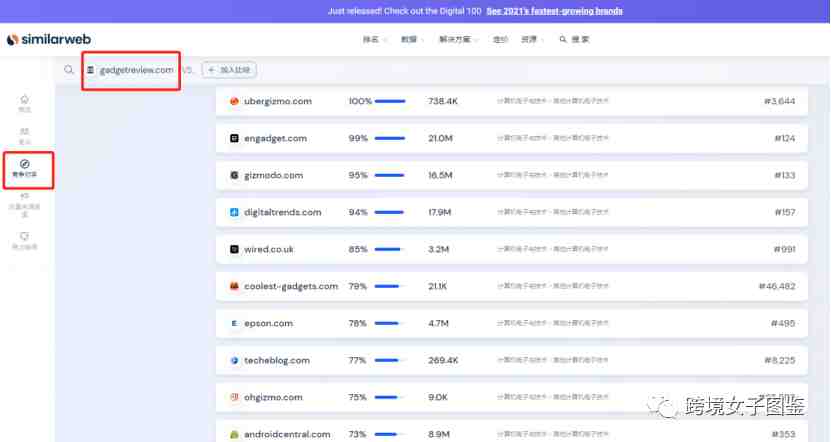Click rank #8,225 in techeblog.com row
831x442 pixels.
tap(780, 360)
